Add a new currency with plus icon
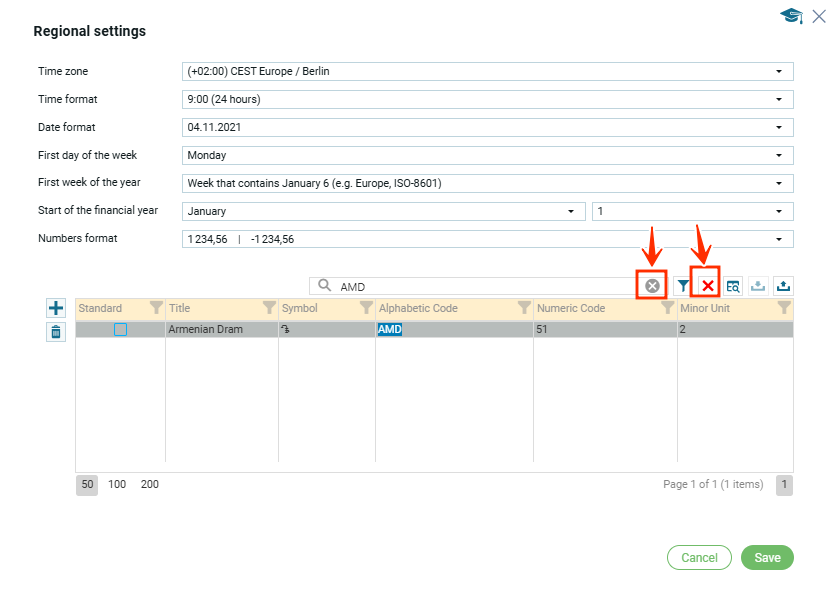837x589 pixels. click(56, 309)
